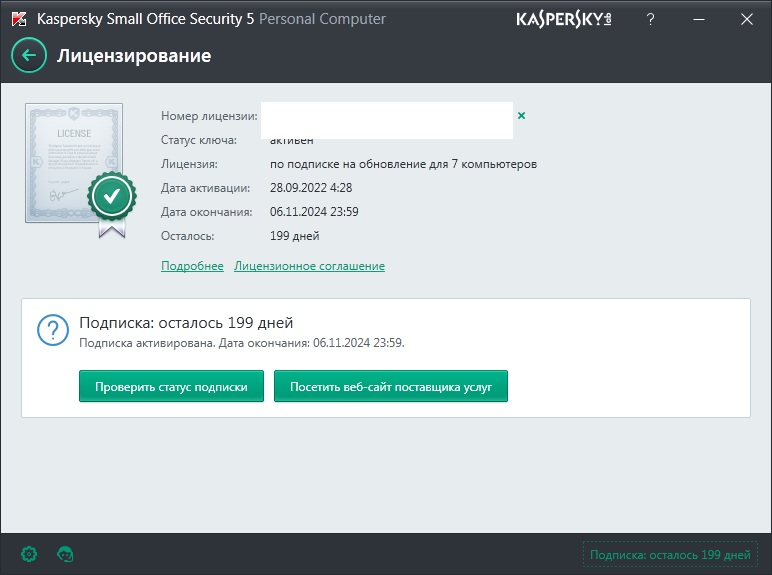Close the Kaspersky window
This screenshot has height=575, width=772.
tap(746, 19)
